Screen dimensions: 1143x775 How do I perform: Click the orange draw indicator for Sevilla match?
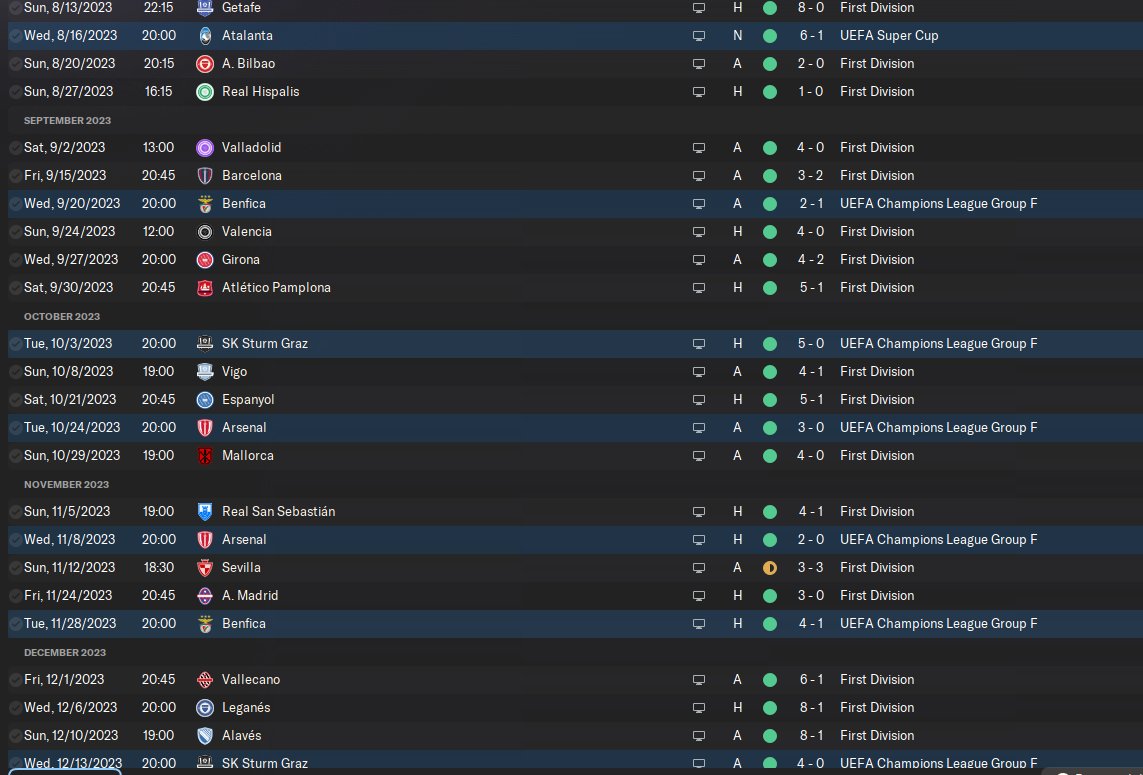pyautogui.click(x=769, y=567)
